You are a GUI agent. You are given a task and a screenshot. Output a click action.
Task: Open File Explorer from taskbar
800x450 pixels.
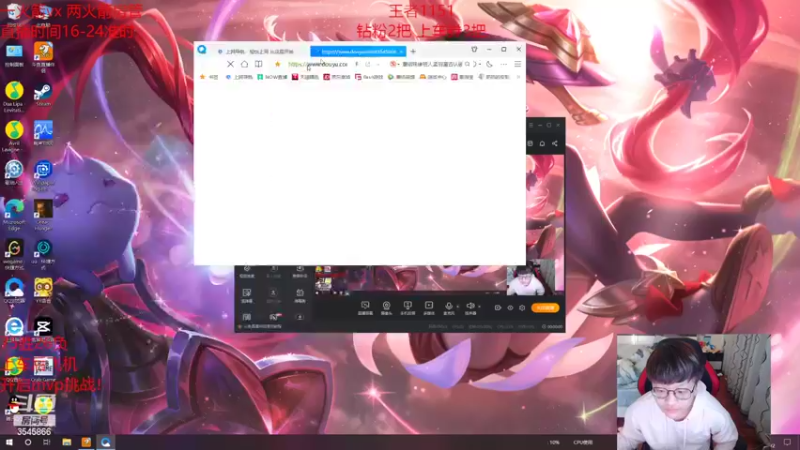click(67, 442)
